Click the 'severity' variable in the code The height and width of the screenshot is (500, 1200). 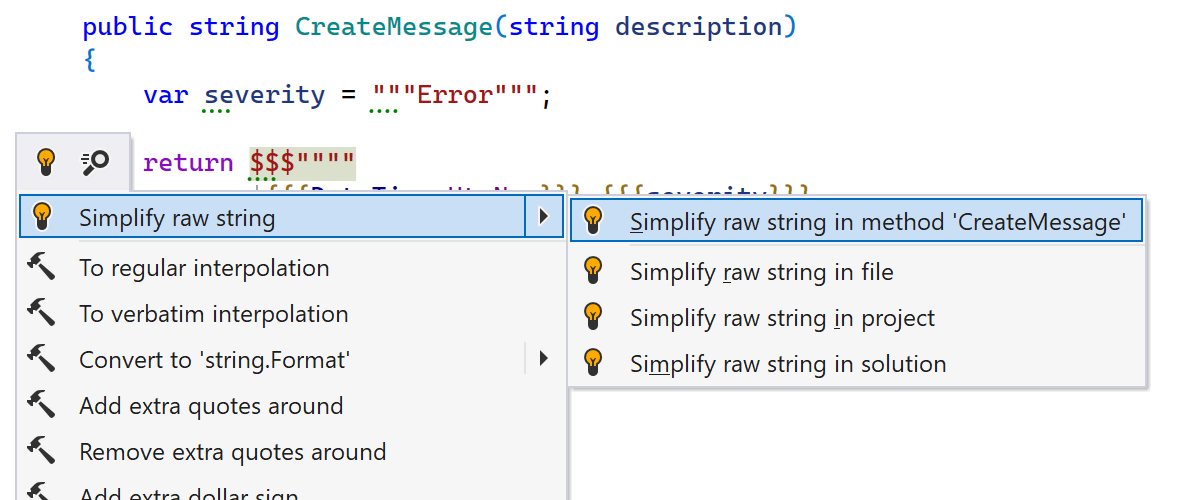[x=264, y=96]
